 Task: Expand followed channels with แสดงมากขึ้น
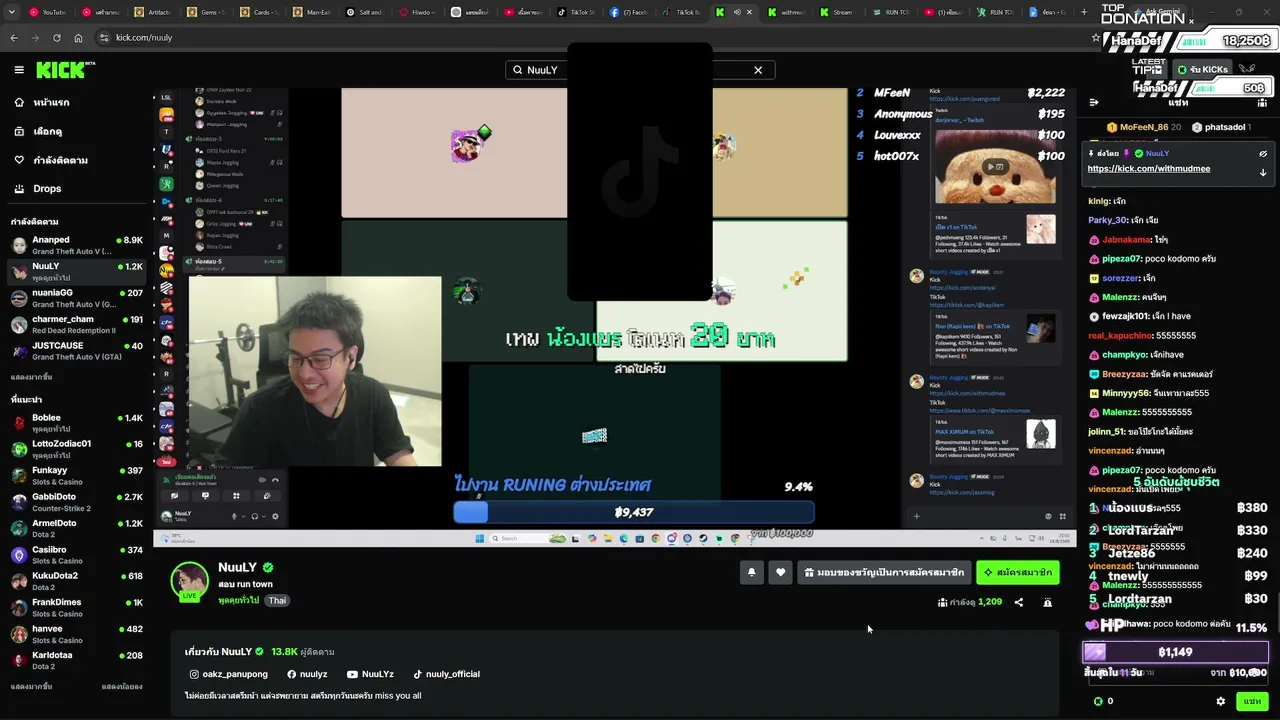coord(32,377)
